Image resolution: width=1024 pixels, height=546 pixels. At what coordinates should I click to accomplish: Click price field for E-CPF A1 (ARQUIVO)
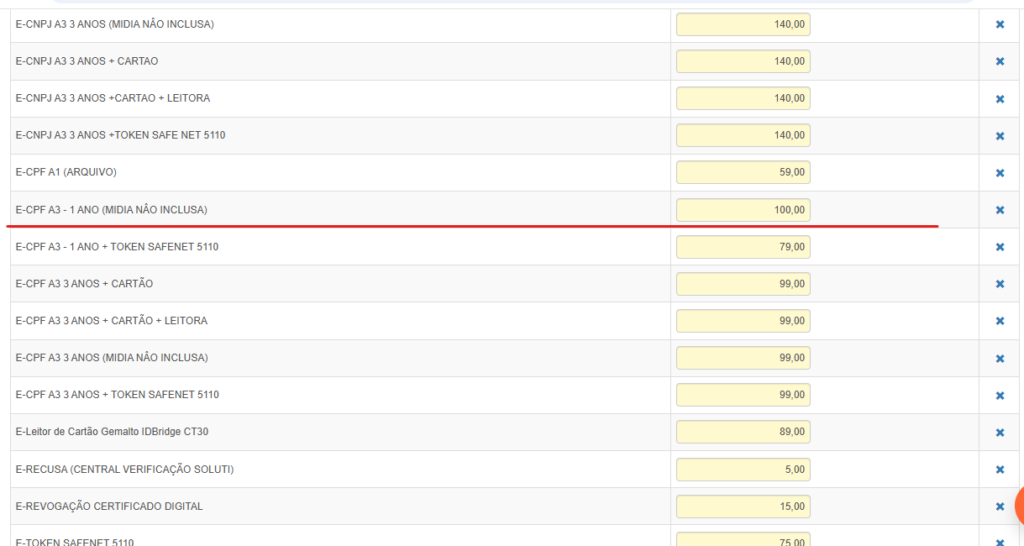tap(742, 172)
